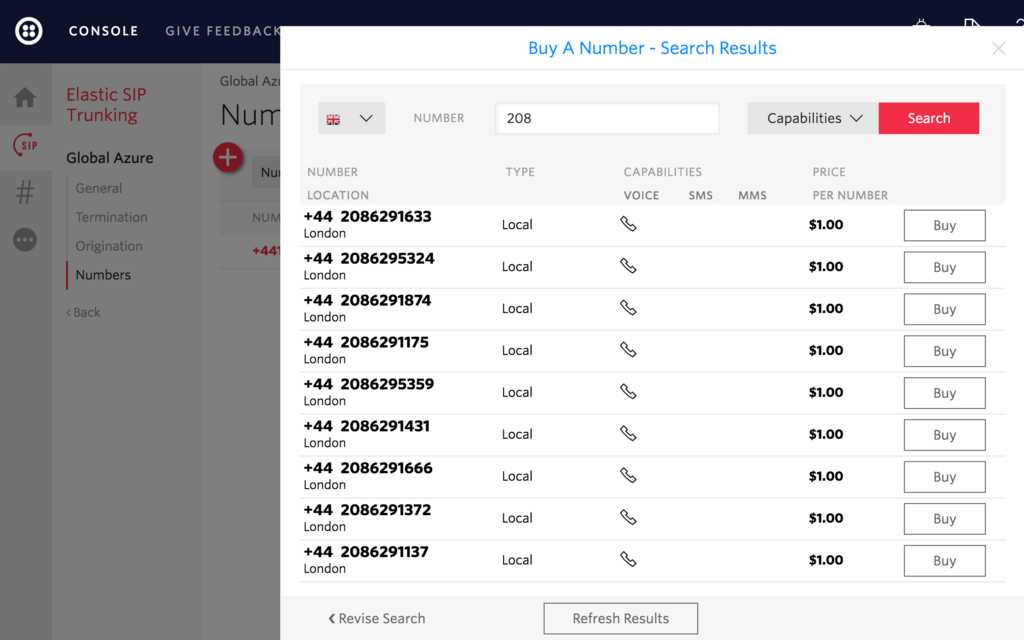The image size is (1024, 640).
Task: Click the PRICE column header
Action: [829, 172]
